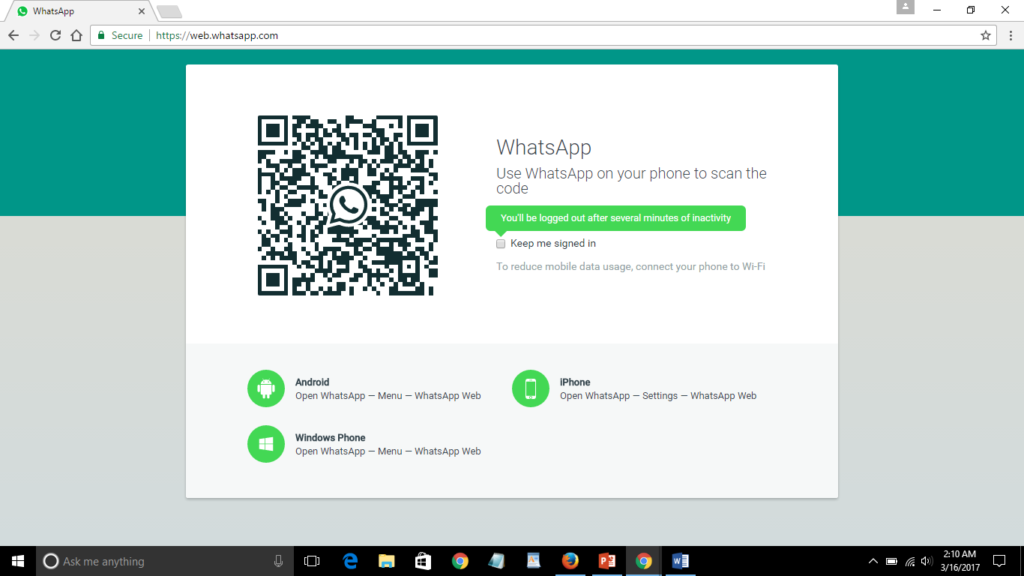Enable the Keep me signed in checkbox
Screen dimensions: 1024x576
[x=501, y=244]
